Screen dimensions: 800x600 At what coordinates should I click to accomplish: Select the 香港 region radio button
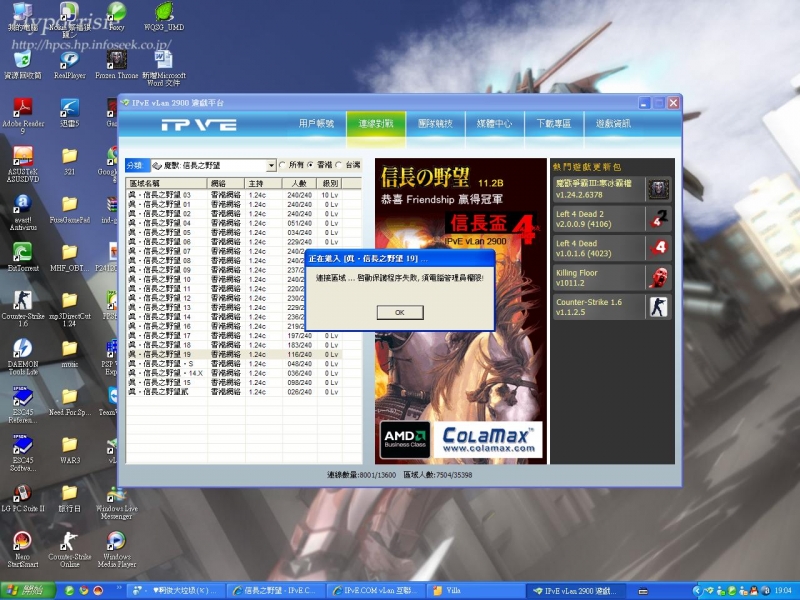pos(311,165)
